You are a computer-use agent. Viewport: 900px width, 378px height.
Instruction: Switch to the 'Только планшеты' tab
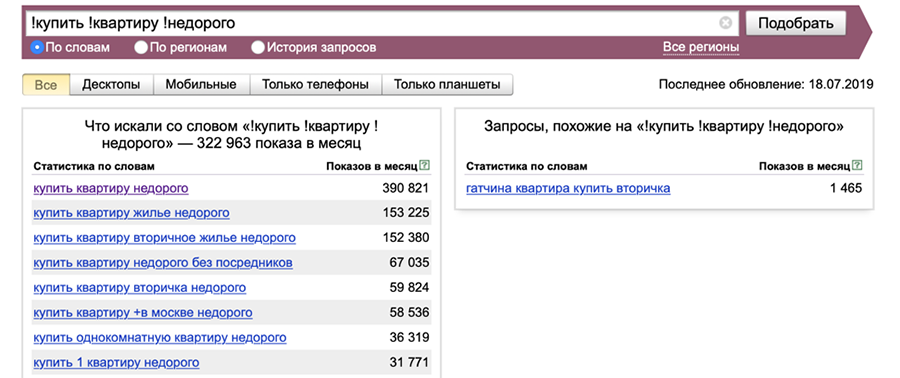click(447, 85)
